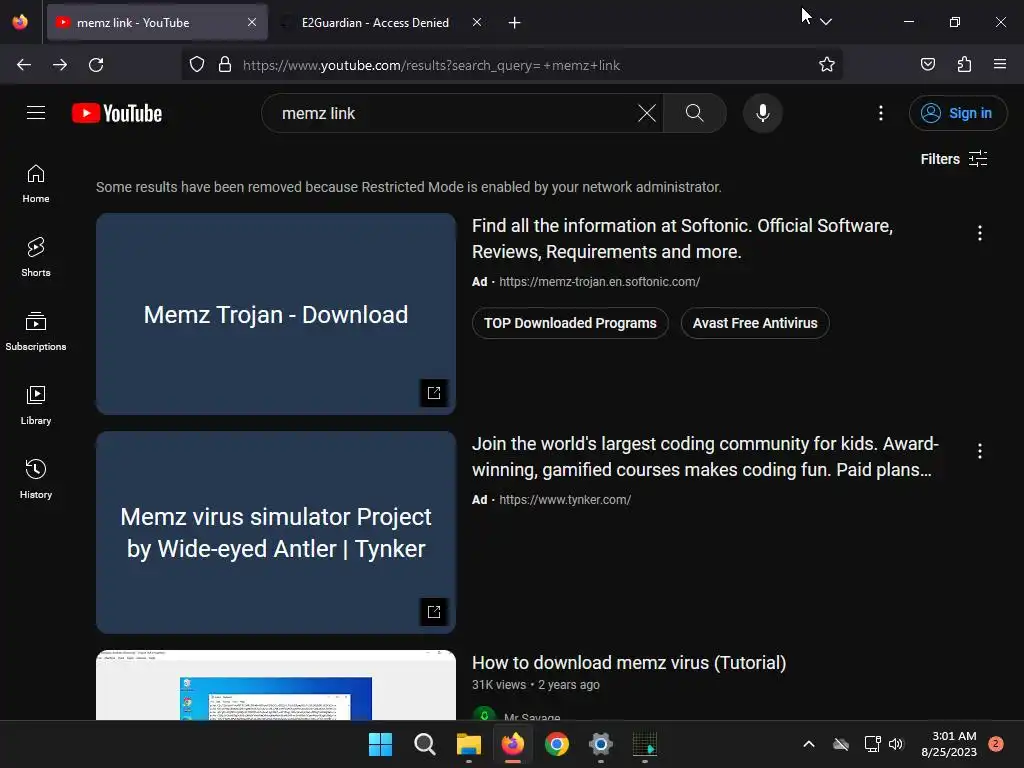Open File Explorer from taskbar
1024x768 pixels.
tap(468, 744)
